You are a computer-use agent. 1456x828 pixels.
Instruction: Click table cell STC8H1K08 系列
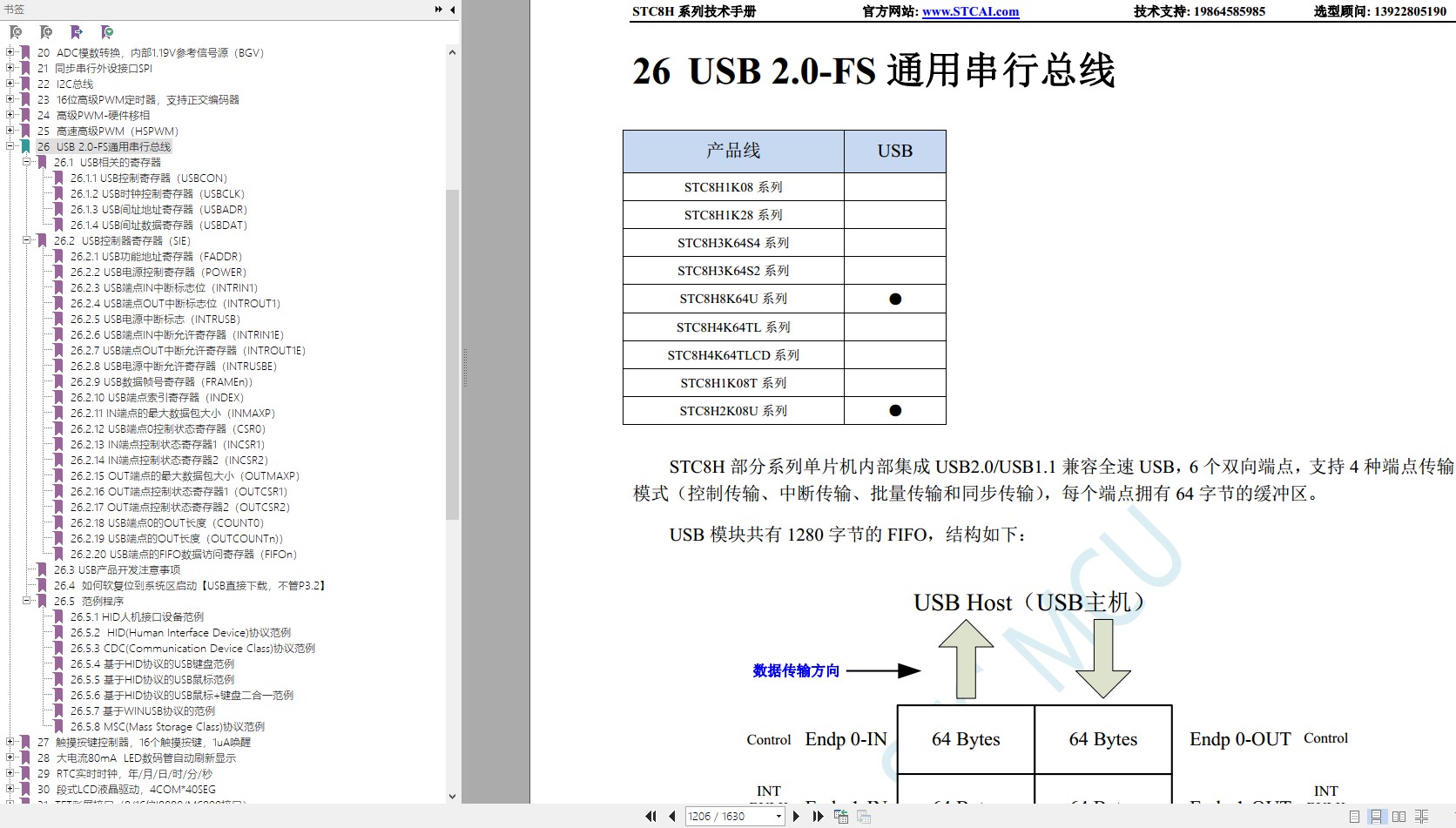coord(733,186)
